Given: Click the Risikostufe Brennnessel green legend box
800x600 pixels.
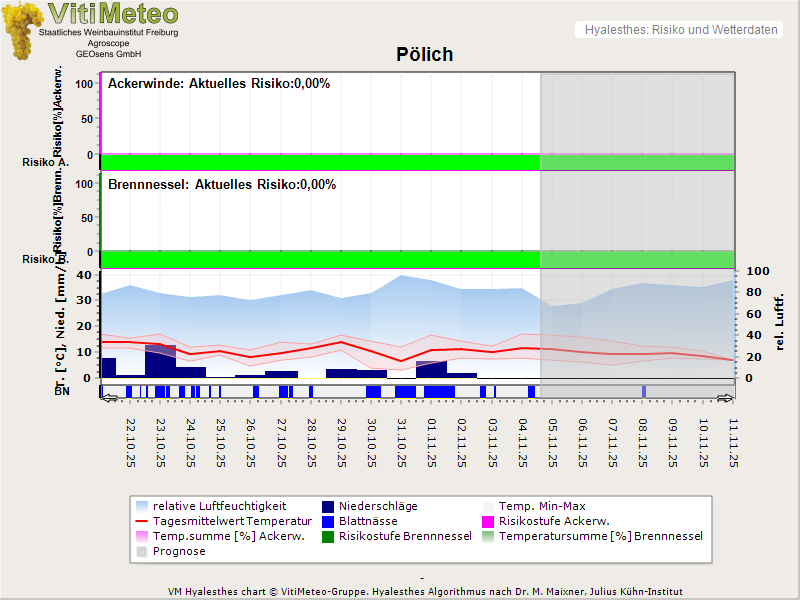Looking at the screenshot, I should point(327,536).
